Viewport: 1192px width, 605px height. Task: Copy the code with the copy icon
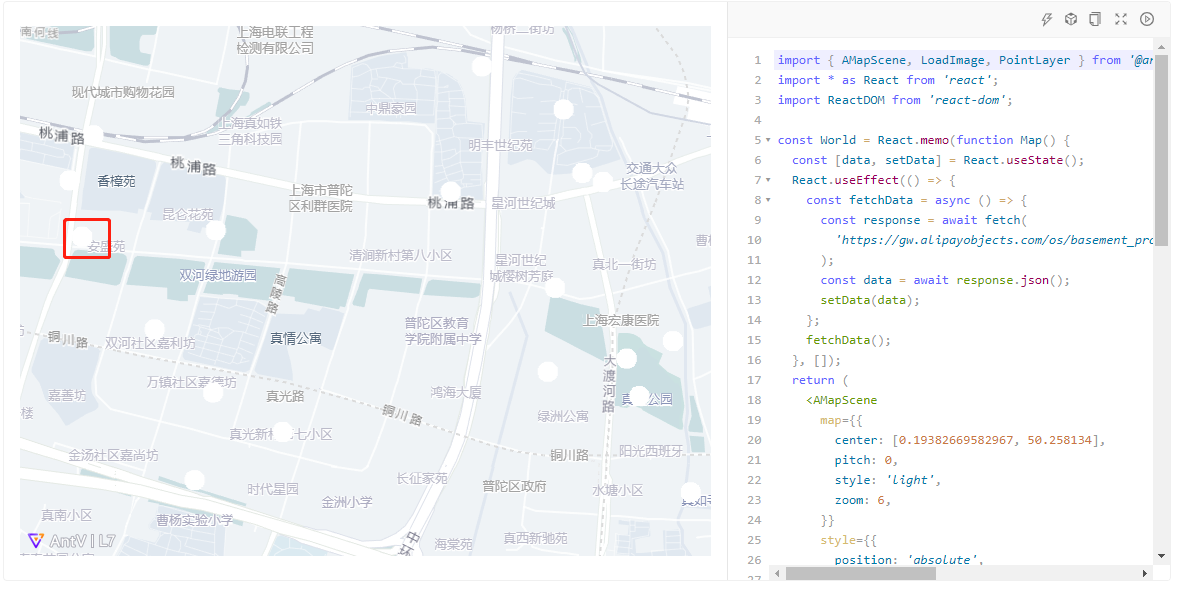1095,20
